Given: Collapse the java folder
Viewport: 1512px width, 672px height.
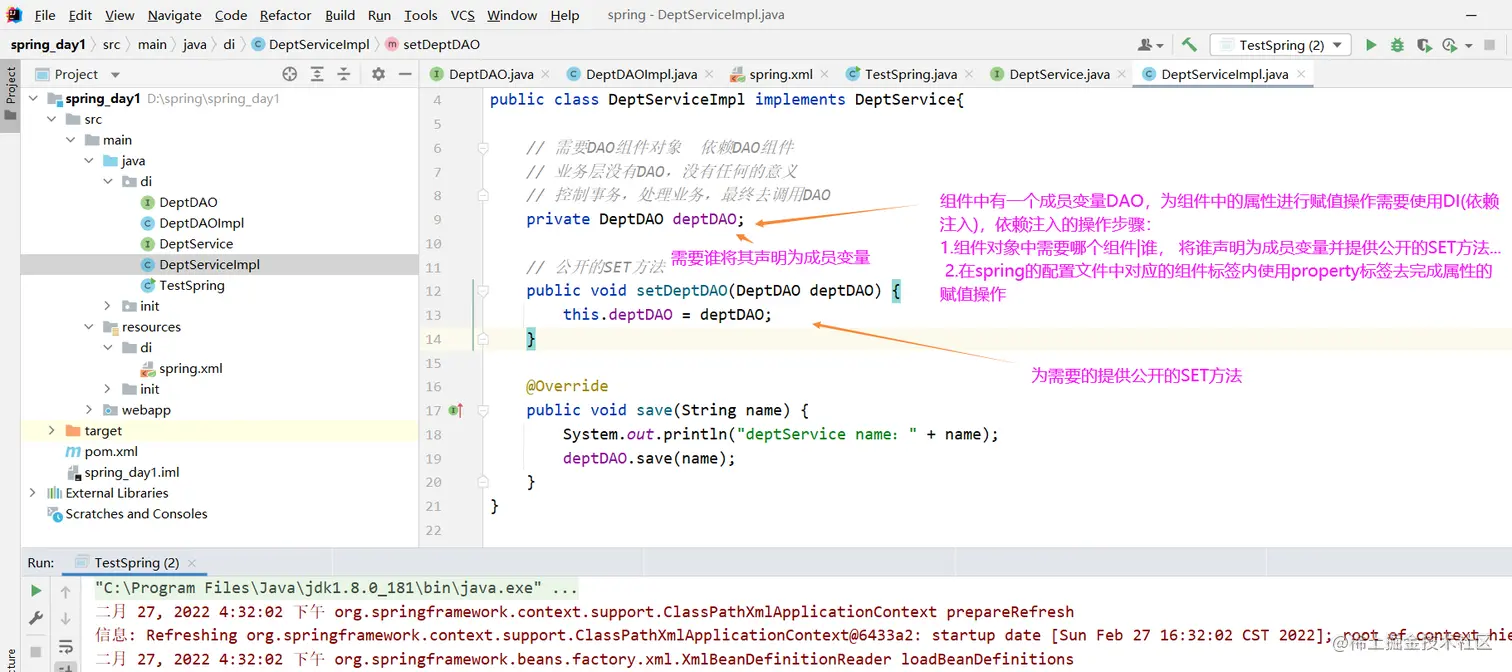Looking at the screenshot, I should [89, 161].
